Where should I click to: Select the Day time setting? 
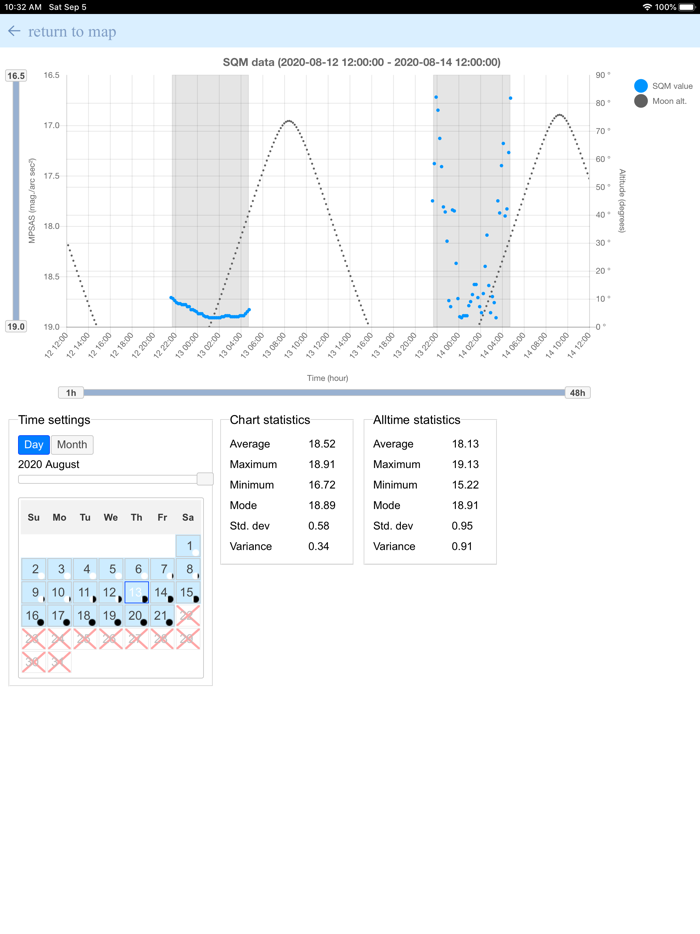[33, 444]
